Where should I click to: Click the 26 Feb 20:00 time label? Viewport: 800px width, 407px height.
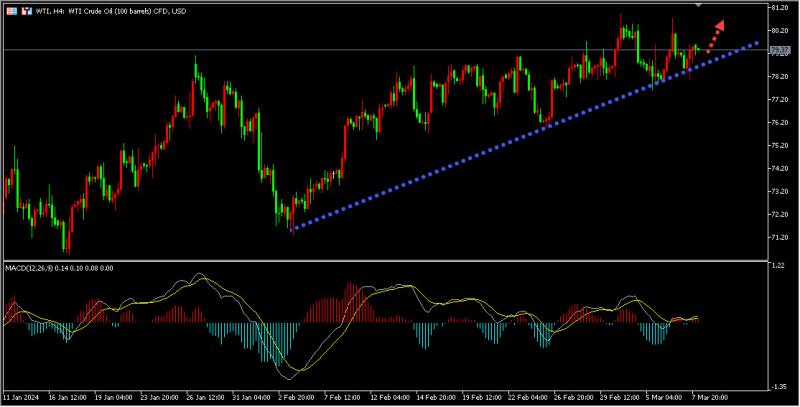pos(575,397)
